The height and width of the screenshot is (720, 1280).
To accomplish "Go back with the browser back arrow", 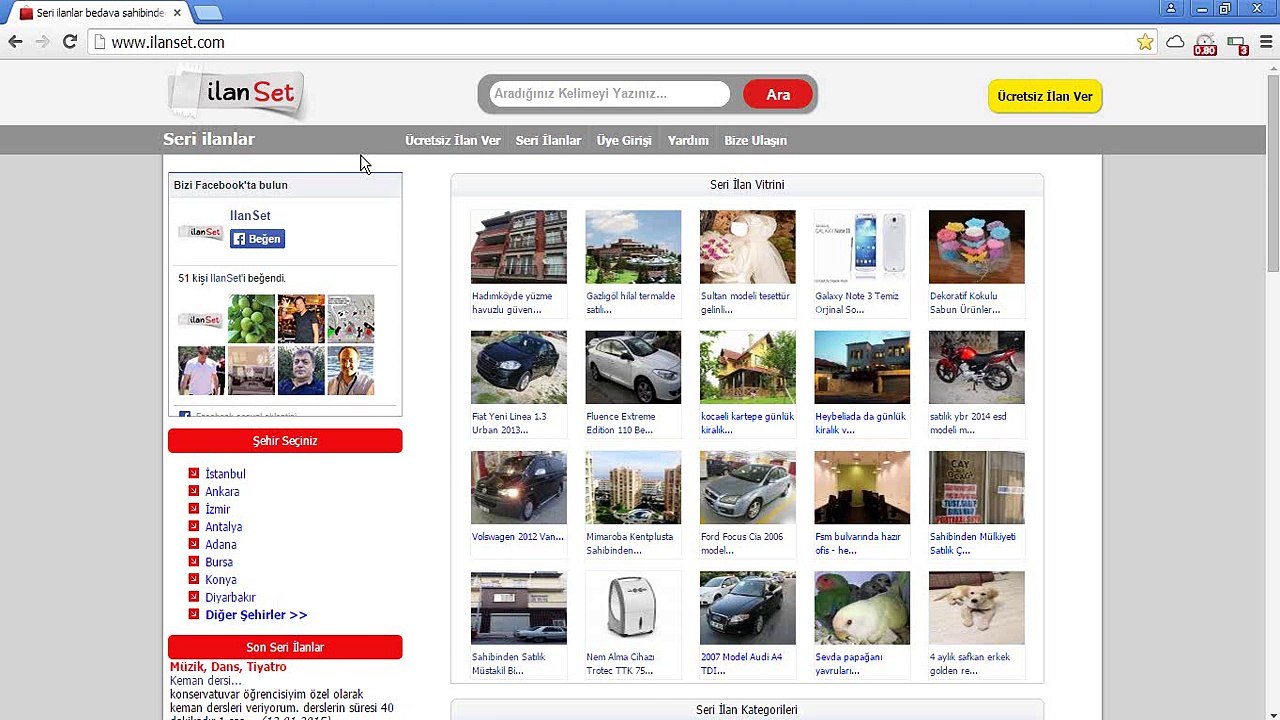I will click(x=15, y=42).
